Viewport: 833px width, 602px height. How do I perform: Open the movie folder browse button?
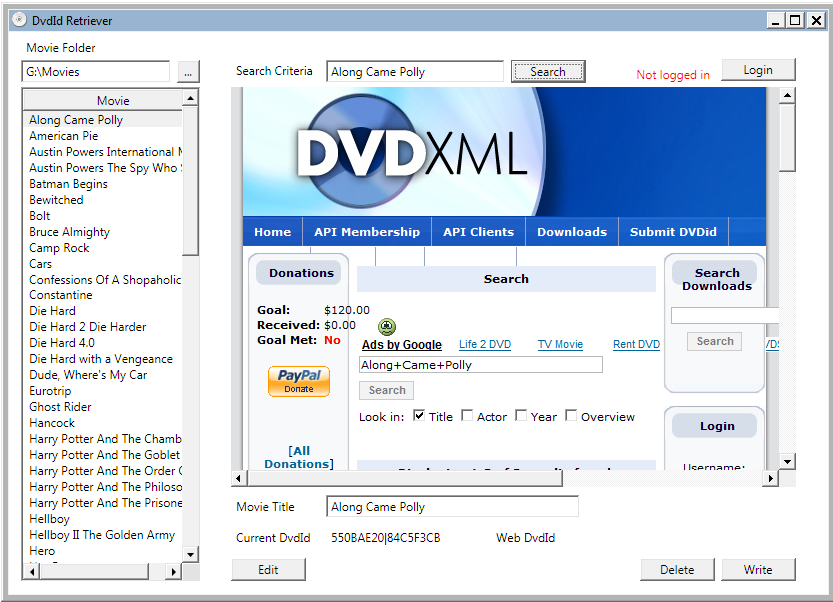click(188, 72)
